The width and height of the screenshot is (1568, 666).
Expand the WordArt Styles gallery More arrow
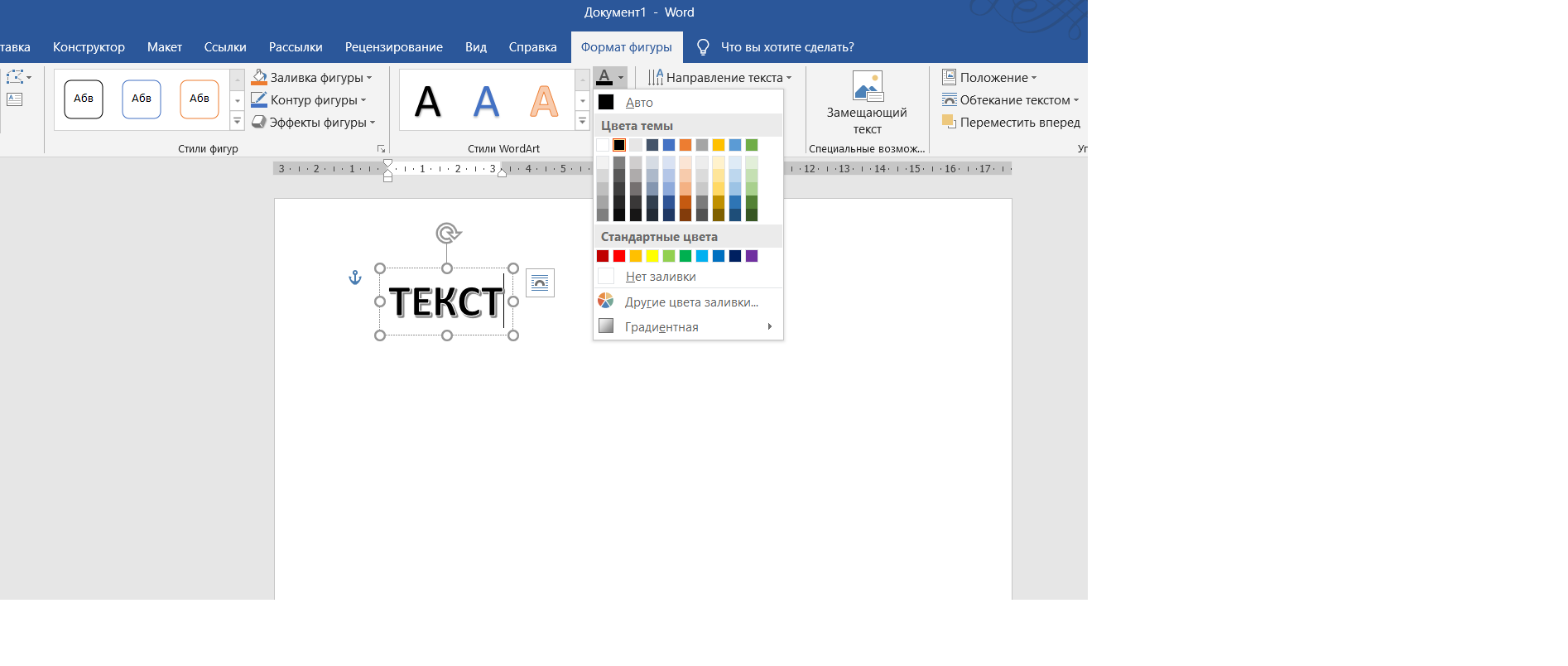click(x=583, y=121)
